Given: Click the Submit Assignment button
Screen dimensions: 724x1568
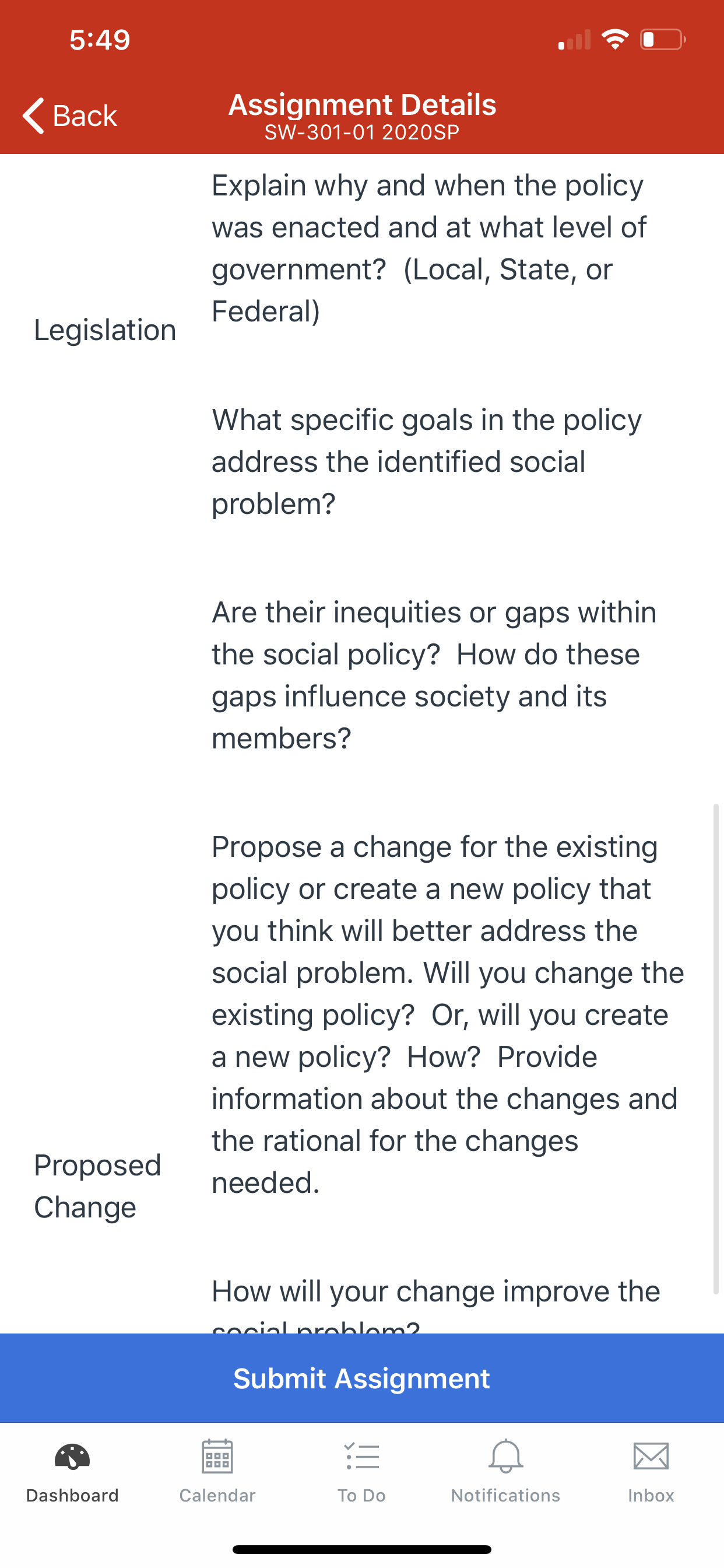Looking at the screenshot, I should [362, 1378].
